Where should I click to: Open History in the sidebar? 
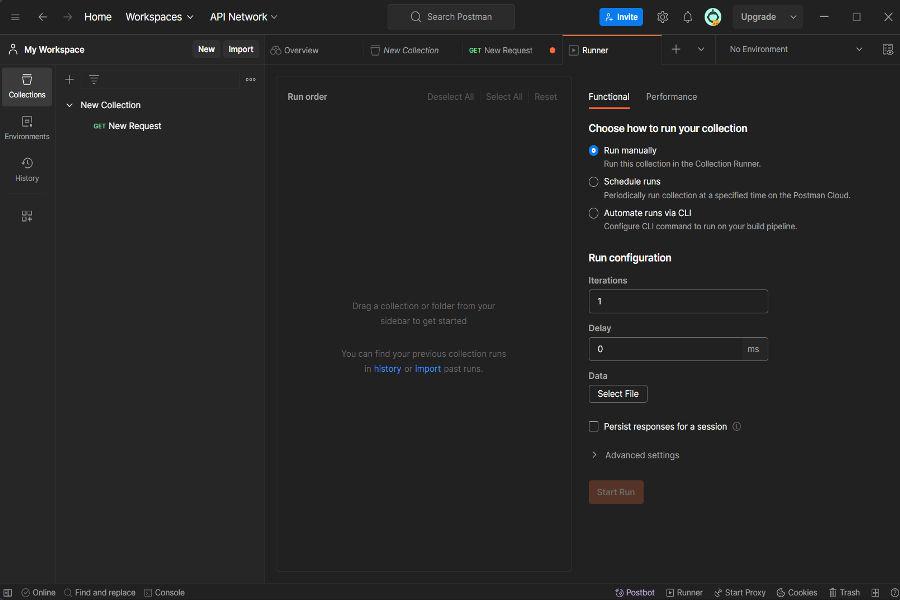[x=27, y=170]
